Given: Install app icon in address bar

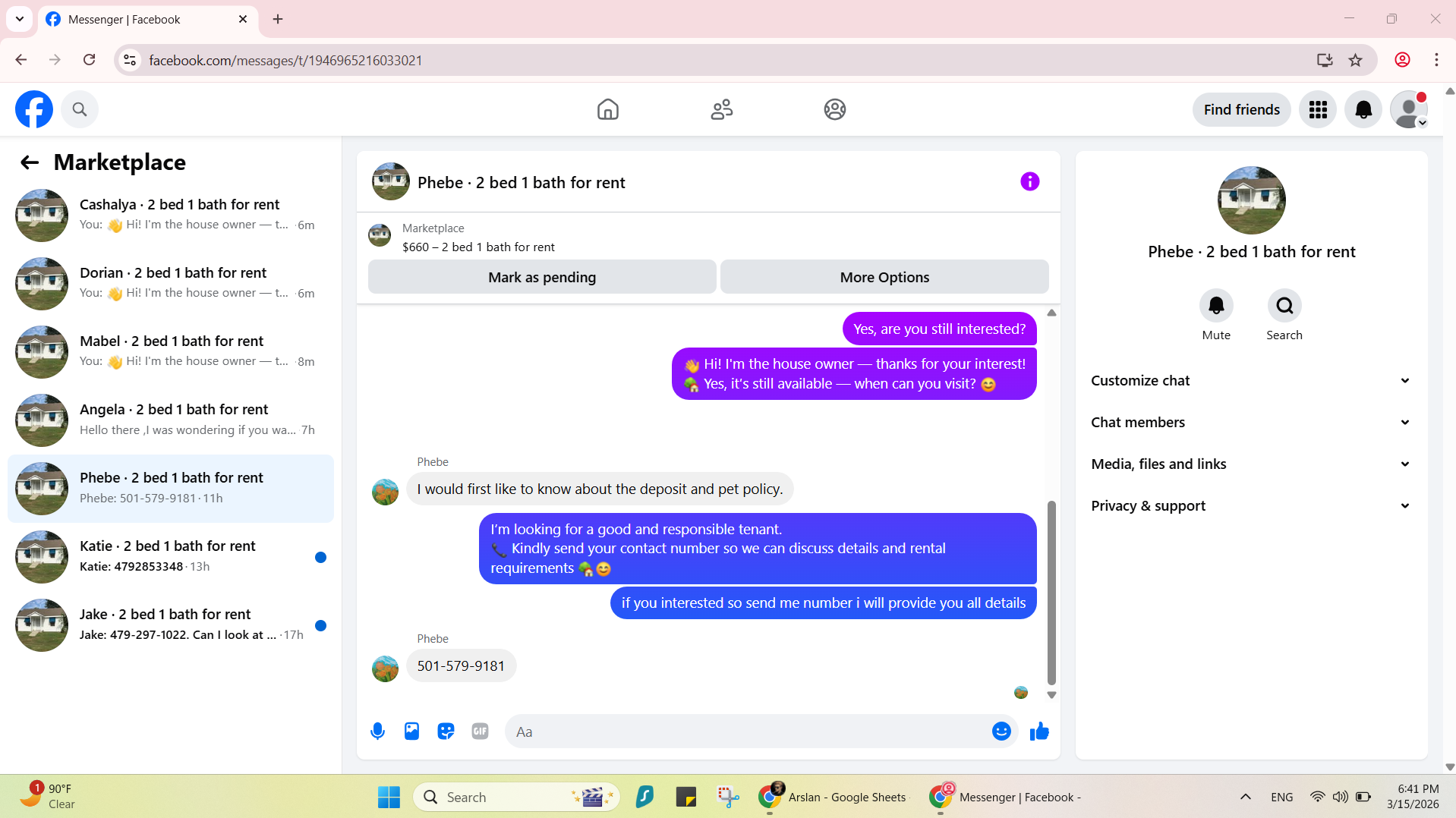Looking at the screenshot, I should tap(1325, 60).
